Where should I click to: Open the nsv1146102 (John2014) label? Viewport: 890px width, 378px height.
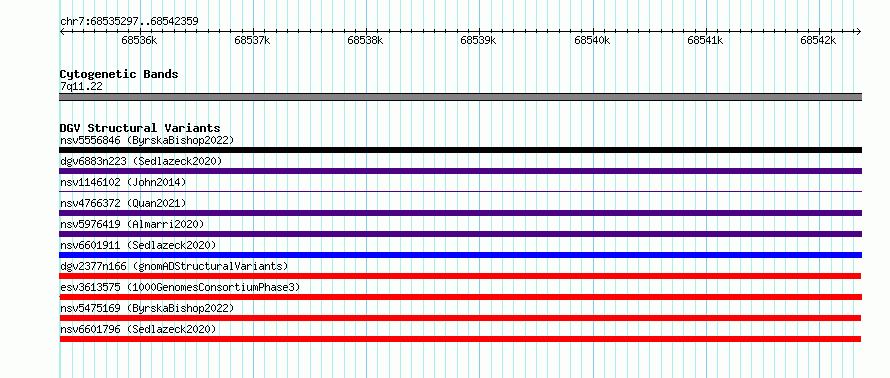click(x=123, y=182)
